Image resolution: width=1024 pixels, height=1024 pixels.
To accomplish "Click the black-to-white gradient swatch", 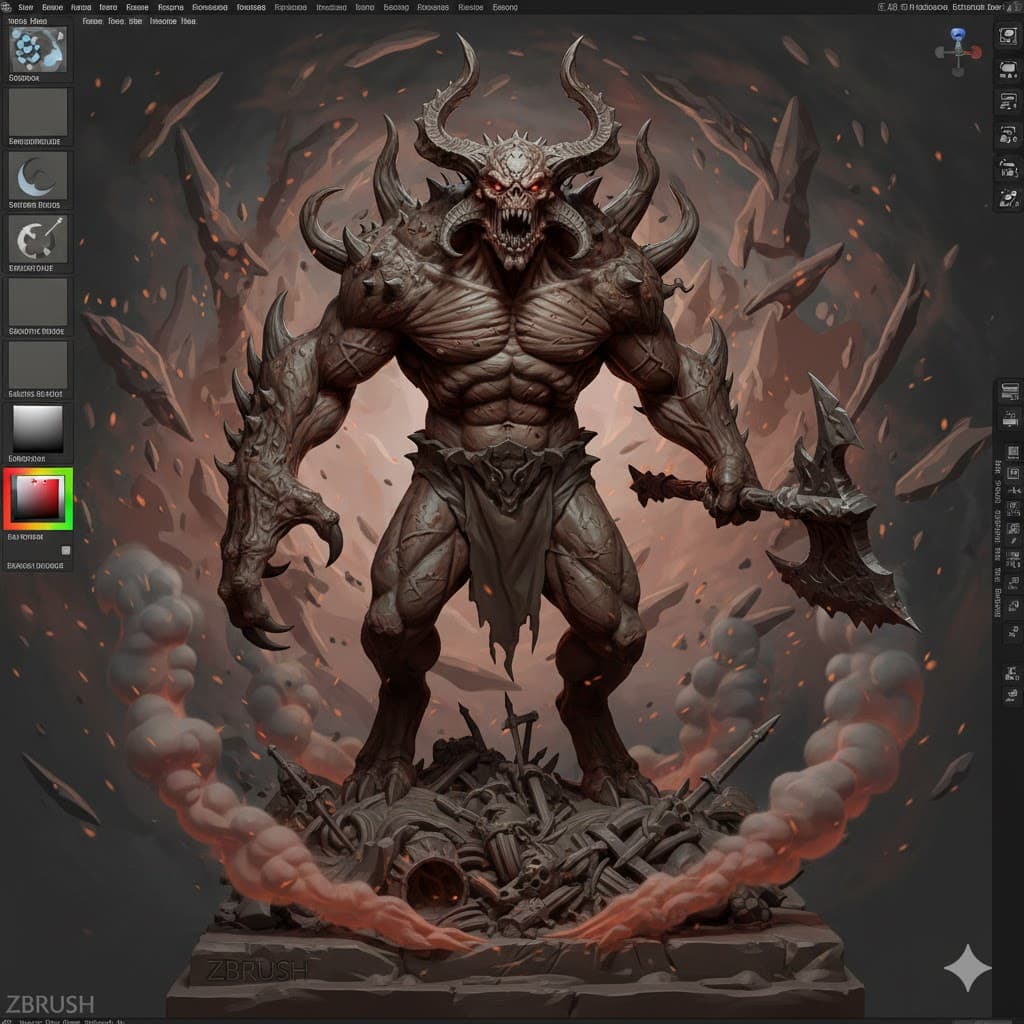I will click(38, 429).
